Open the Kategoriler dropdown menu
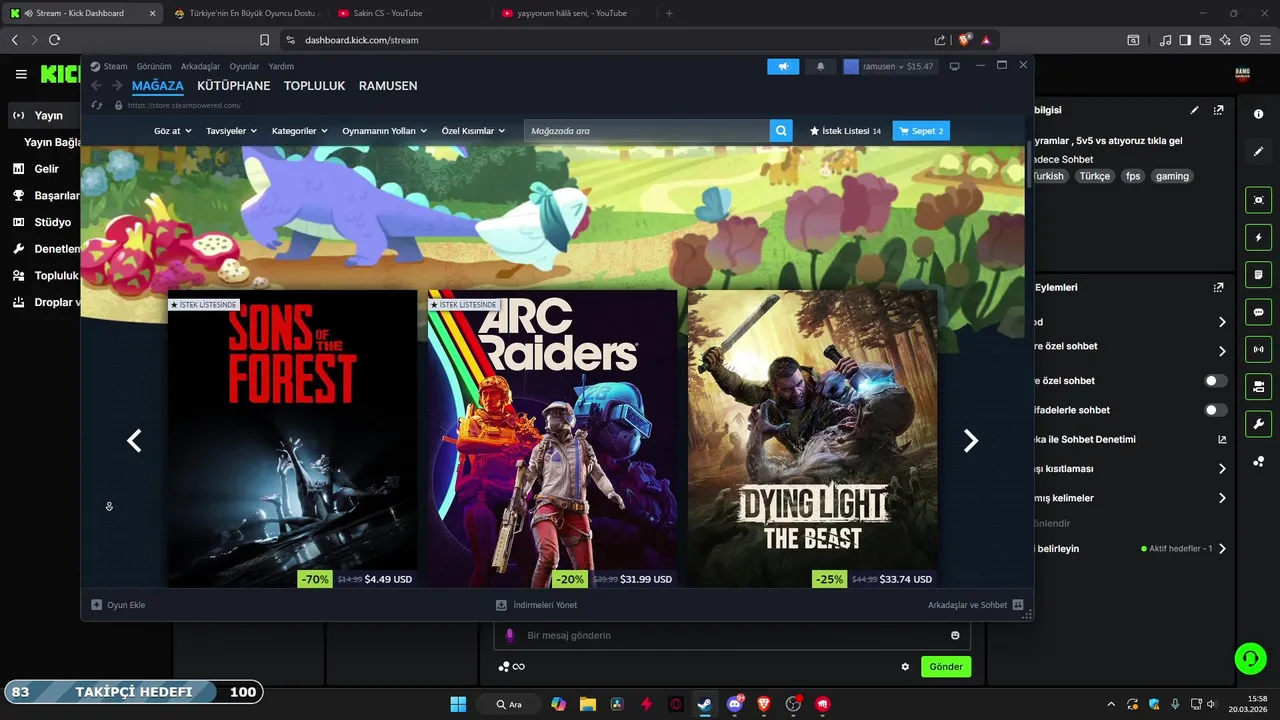1280x720 pixels. 300,131
